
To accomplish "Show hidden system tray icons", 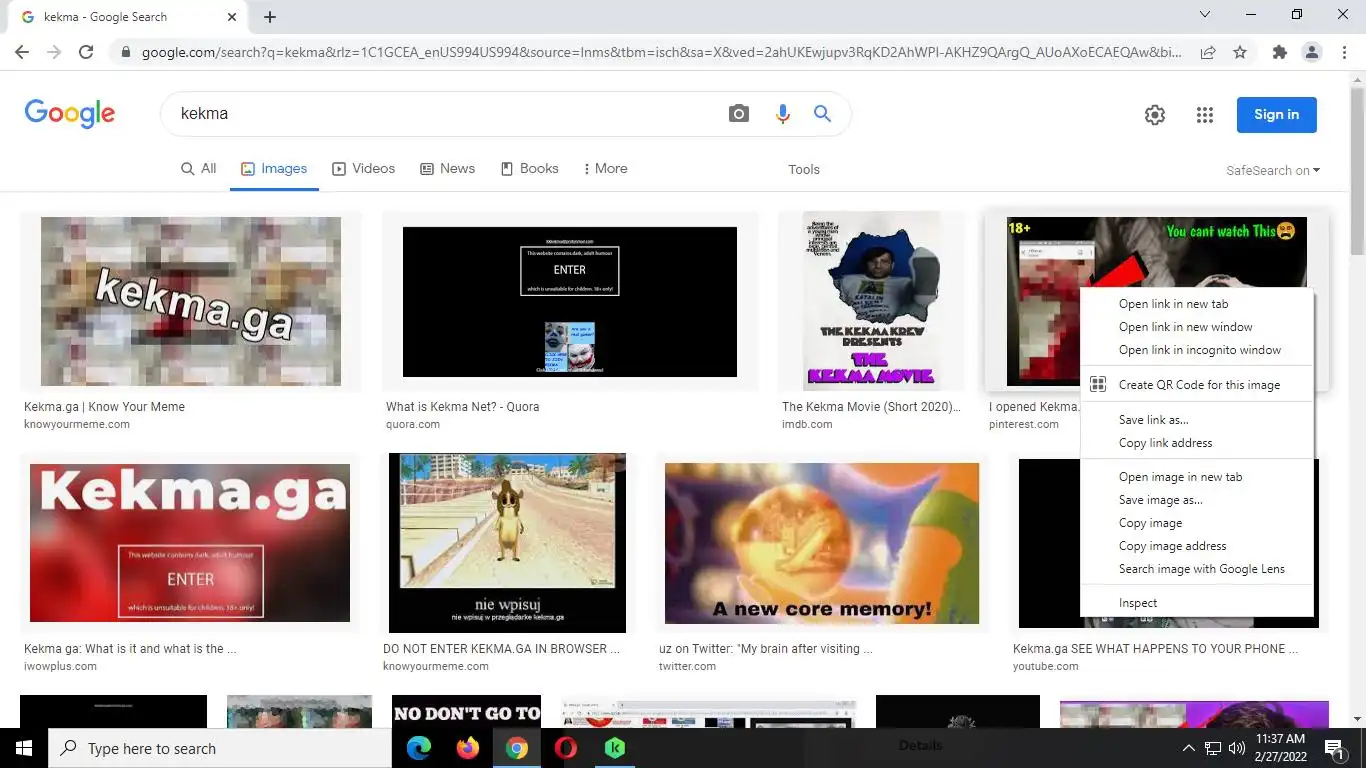I will click(1189, 748).
